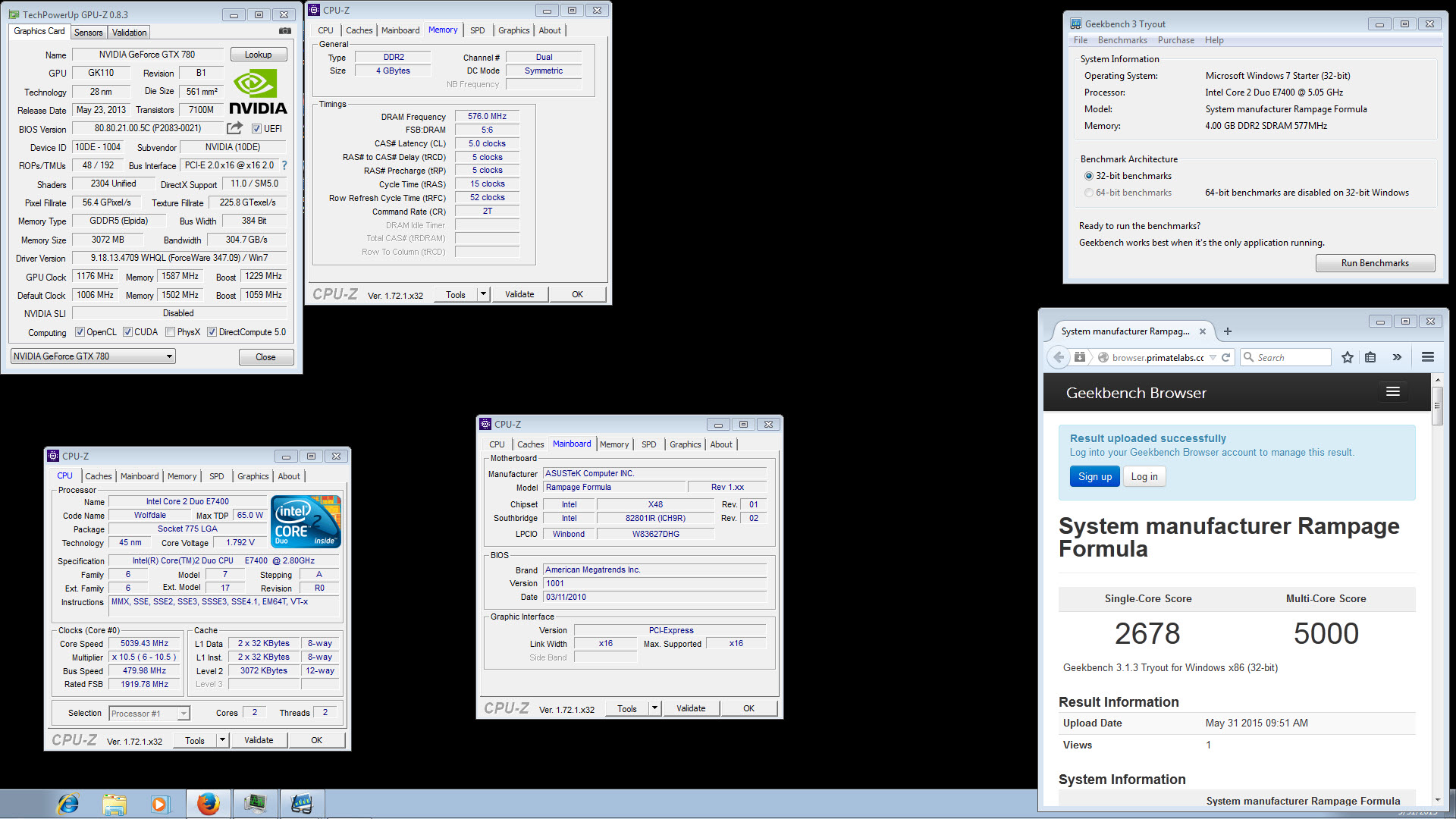The image size is (1456, 819).
Task: Open the File menu in Geekbench
Action: tap(1081, 40)
